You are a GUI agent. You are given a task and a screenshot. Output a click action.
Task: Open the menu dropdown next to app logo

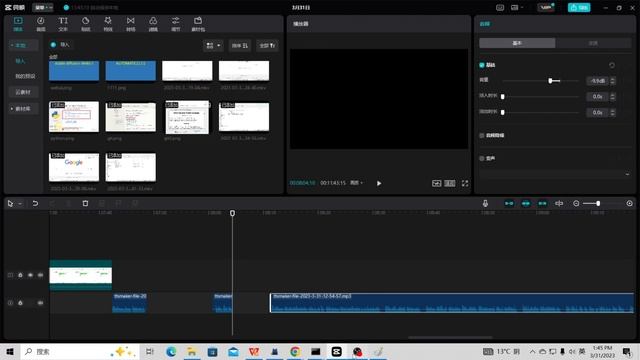click(x=43, y=7)
